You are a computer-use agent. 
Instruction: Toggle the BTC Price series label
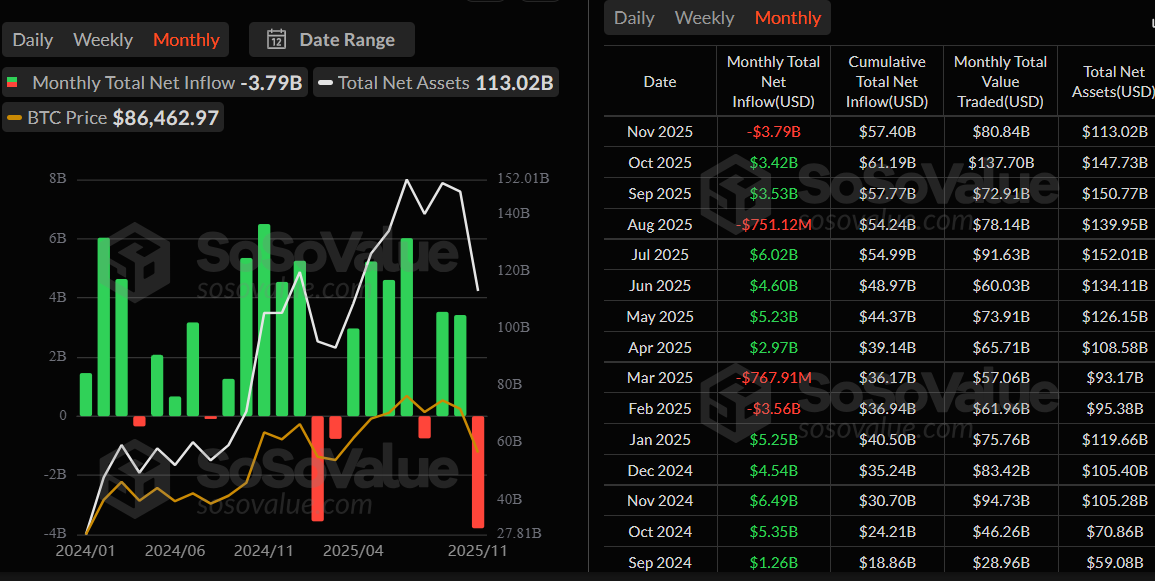tap(67, 118)
